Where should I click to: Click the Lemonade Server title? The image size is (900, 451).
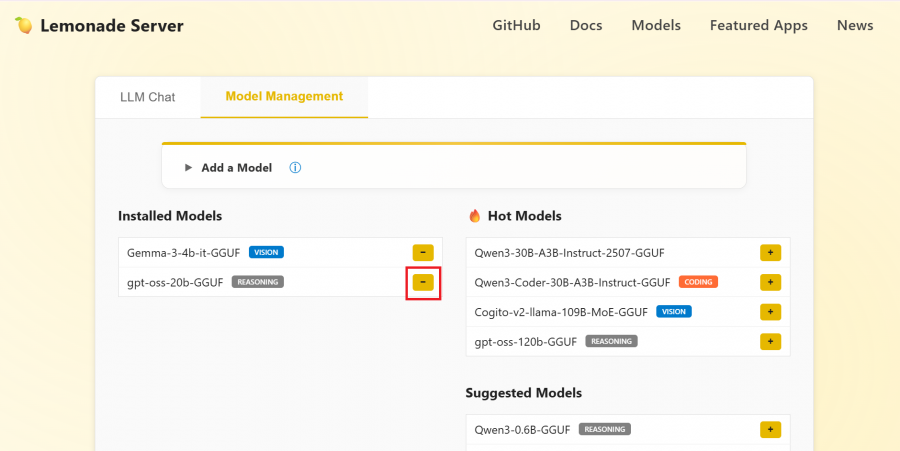[112, 26]
